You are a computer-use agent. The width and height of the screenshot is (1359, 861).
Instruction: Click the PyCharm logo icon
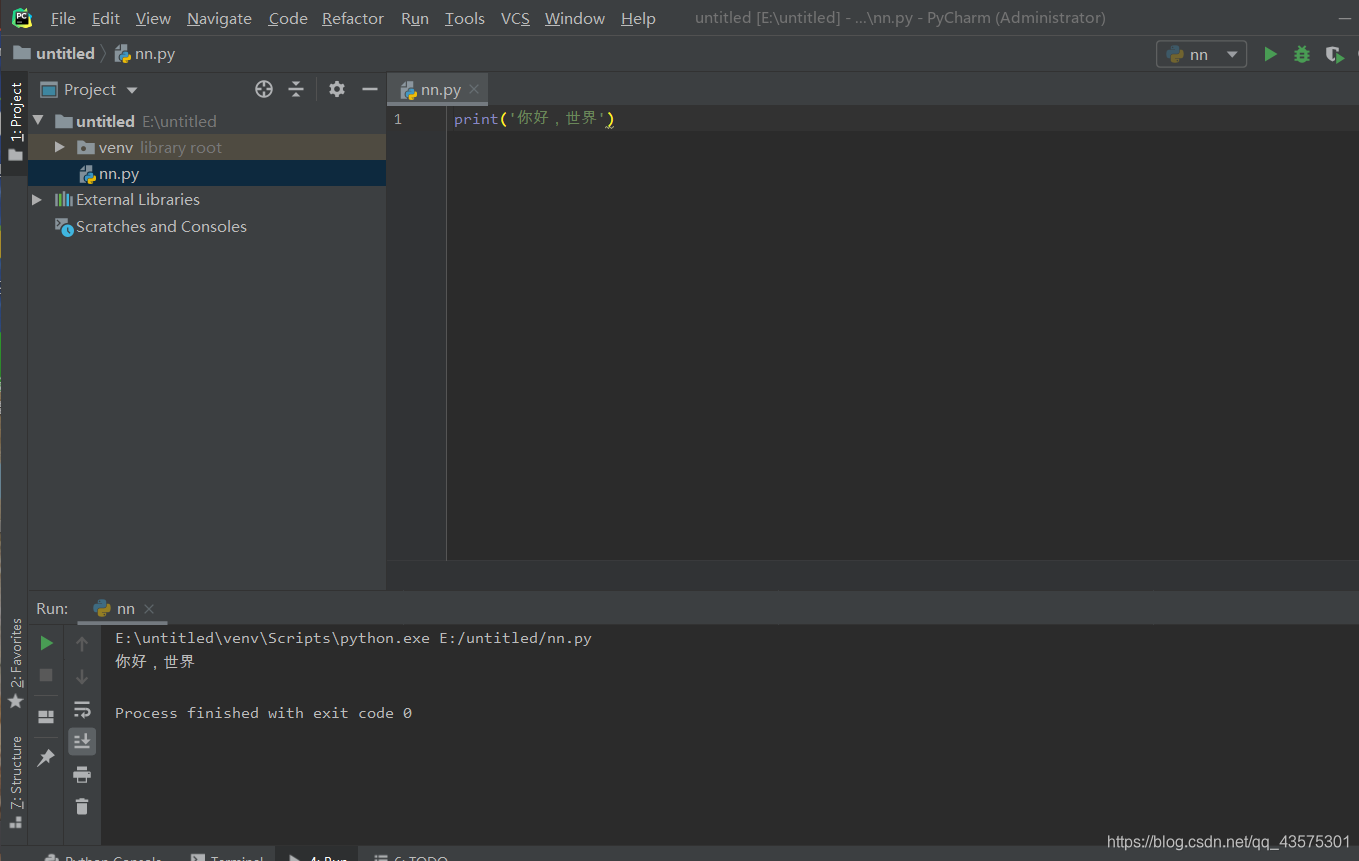[x=21, y=18]
